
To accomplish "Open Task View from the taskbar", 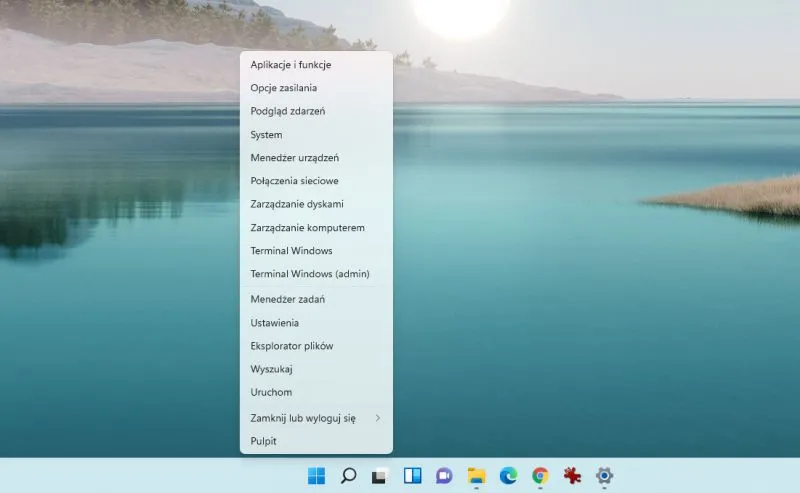I will (380, 476).
